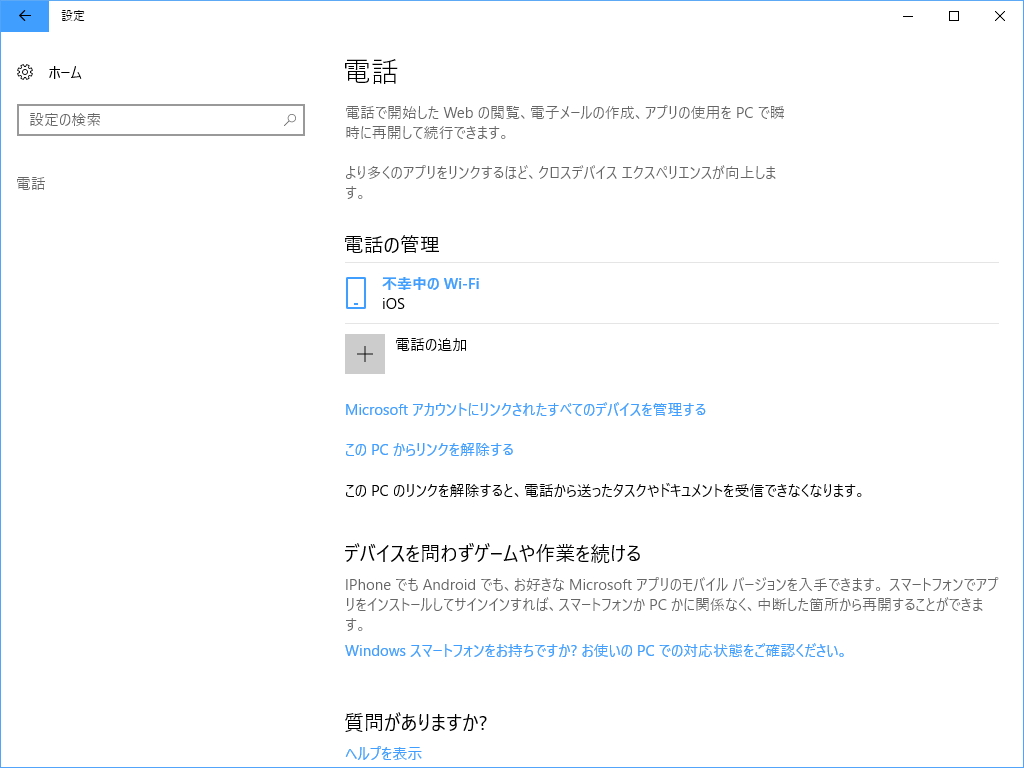This screenshot has height=768, width=1024.
Task: Open Microsoft アカウントにリンクされたすべてのデバイスを管理する link
Action: [526, 409]
